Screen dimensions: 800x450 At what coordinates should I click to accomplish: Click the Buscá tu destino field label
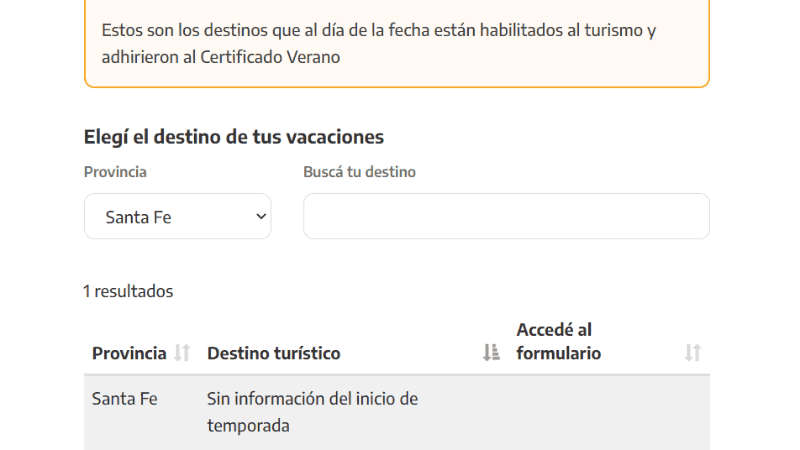pyautogui.click(x=359, y=172)
